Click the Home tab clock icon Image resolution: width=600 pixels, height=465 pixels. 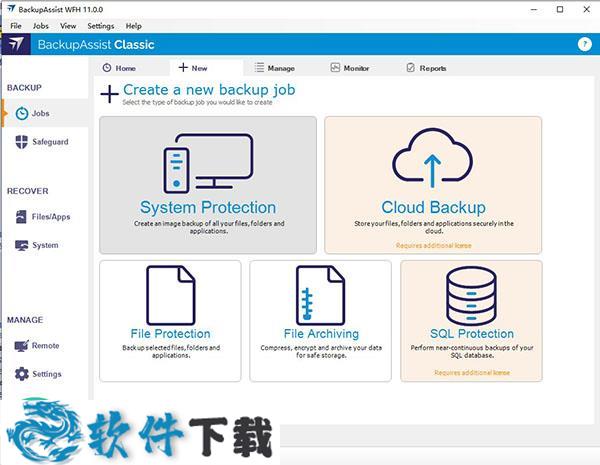107,68
